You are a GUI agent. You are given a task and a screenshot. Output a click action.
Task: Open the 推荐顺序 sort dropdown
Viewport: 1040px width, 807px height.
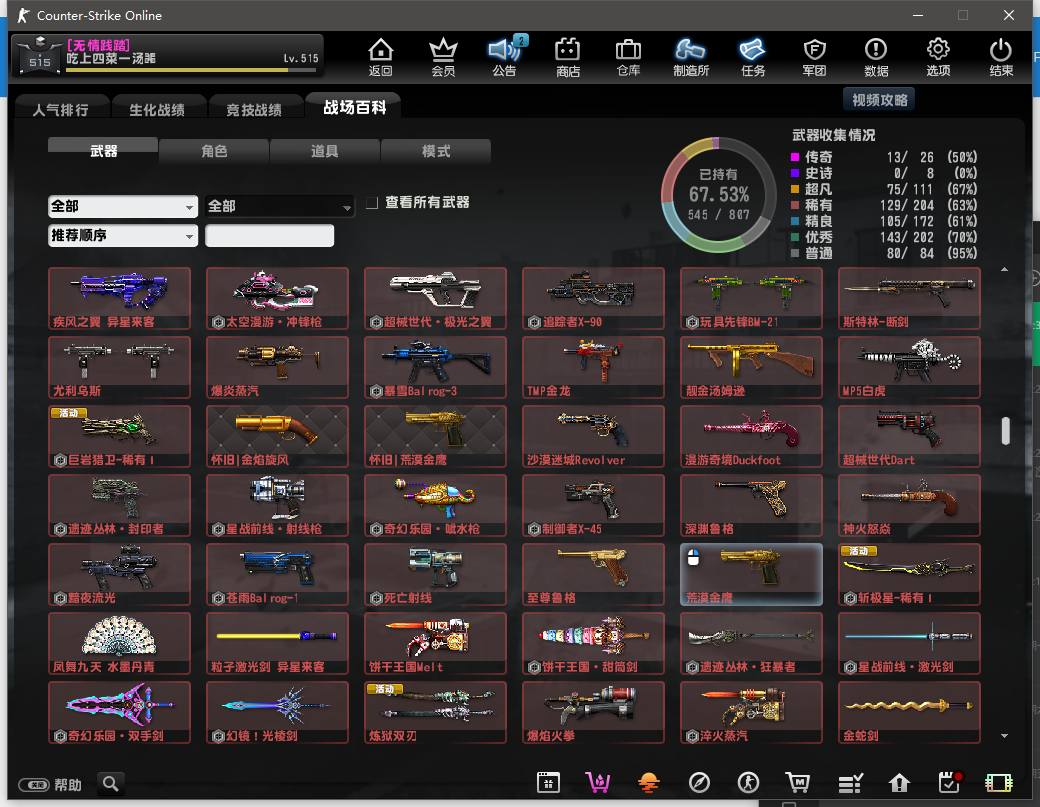click(123, 235)
